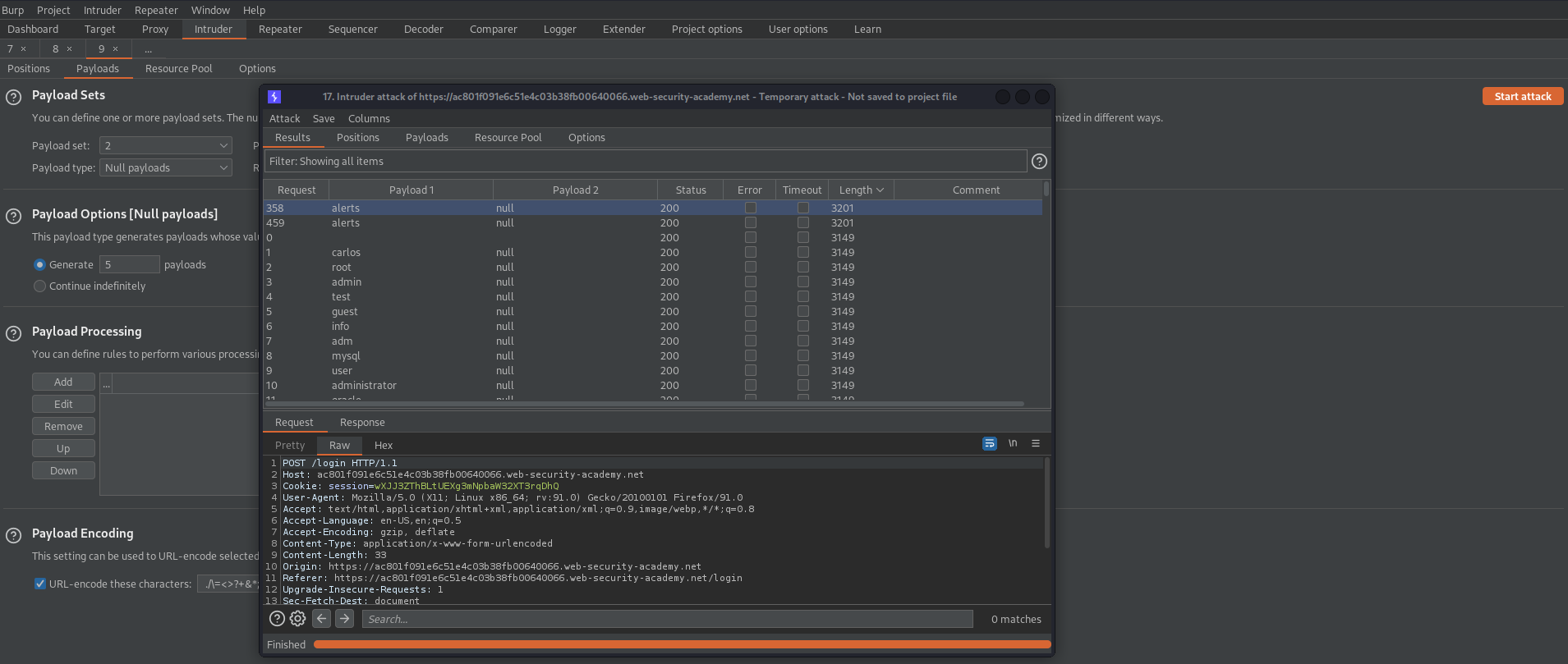Close Intruder tab 9
1568x664 pixels.
115,49
